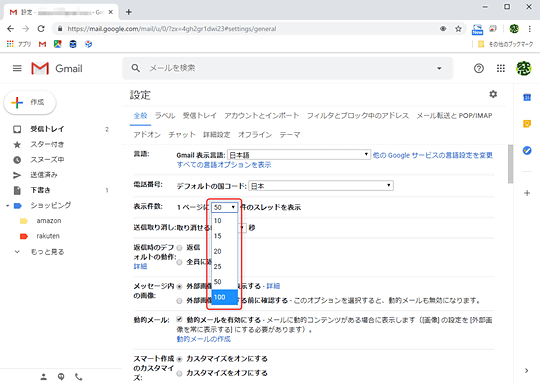Switch to the アドオン tab
This screenshot has height=384, width=540.
pos(147,135)
